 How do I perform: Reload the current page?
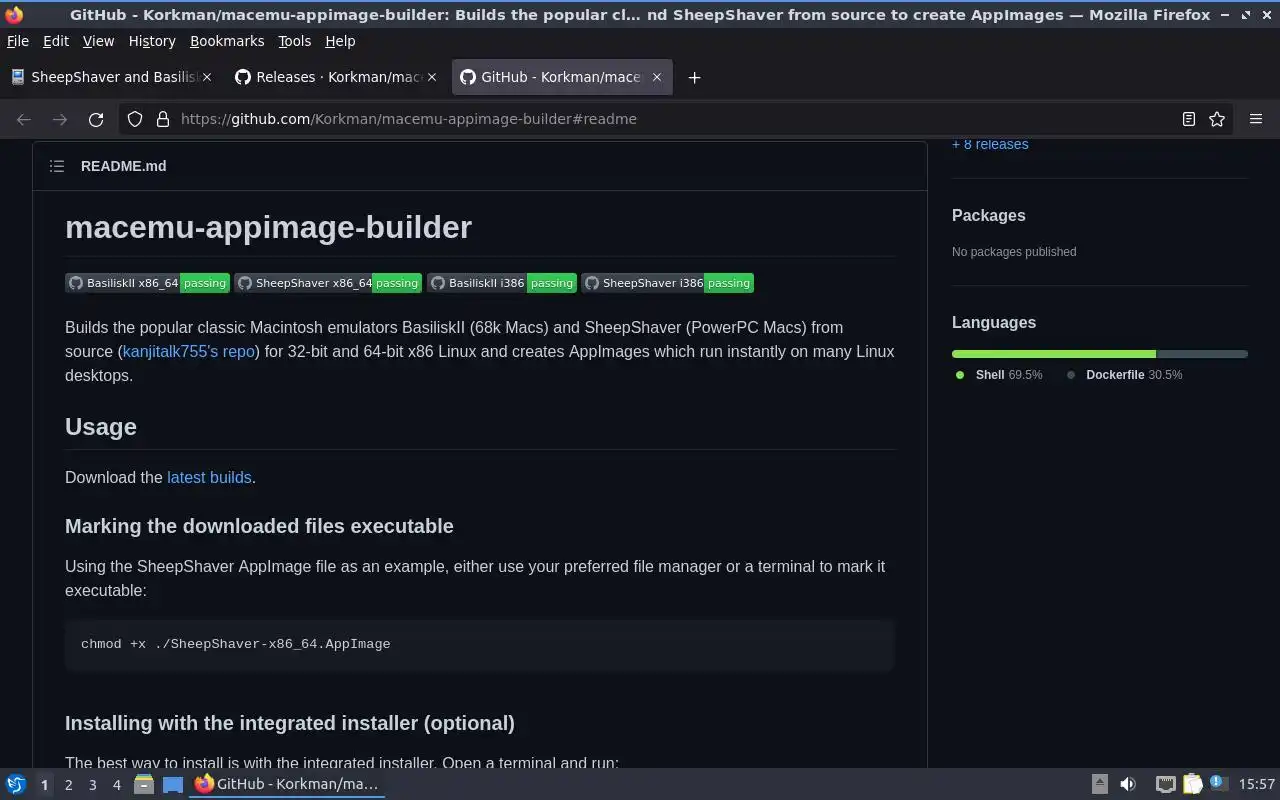[96, 119]
